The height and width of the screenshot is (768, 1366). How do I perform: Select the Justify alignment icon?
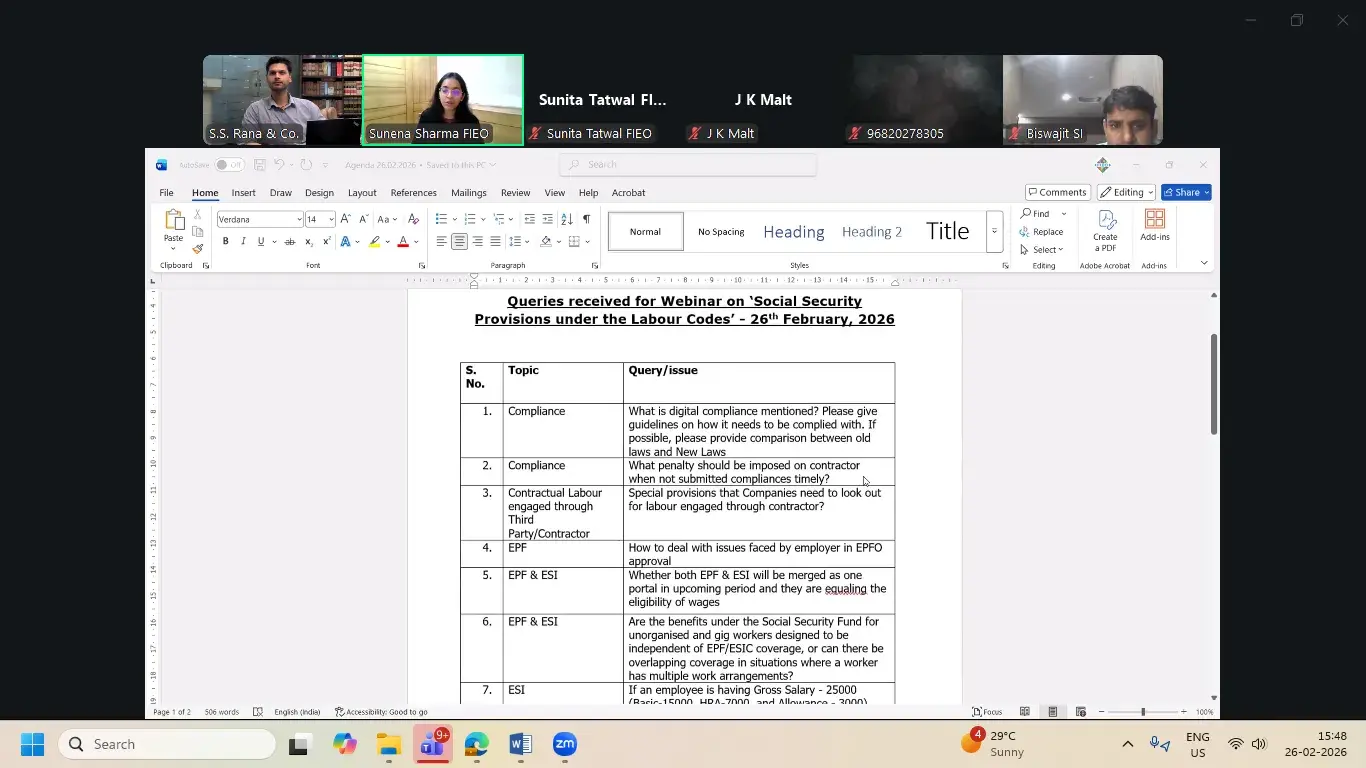495,241
